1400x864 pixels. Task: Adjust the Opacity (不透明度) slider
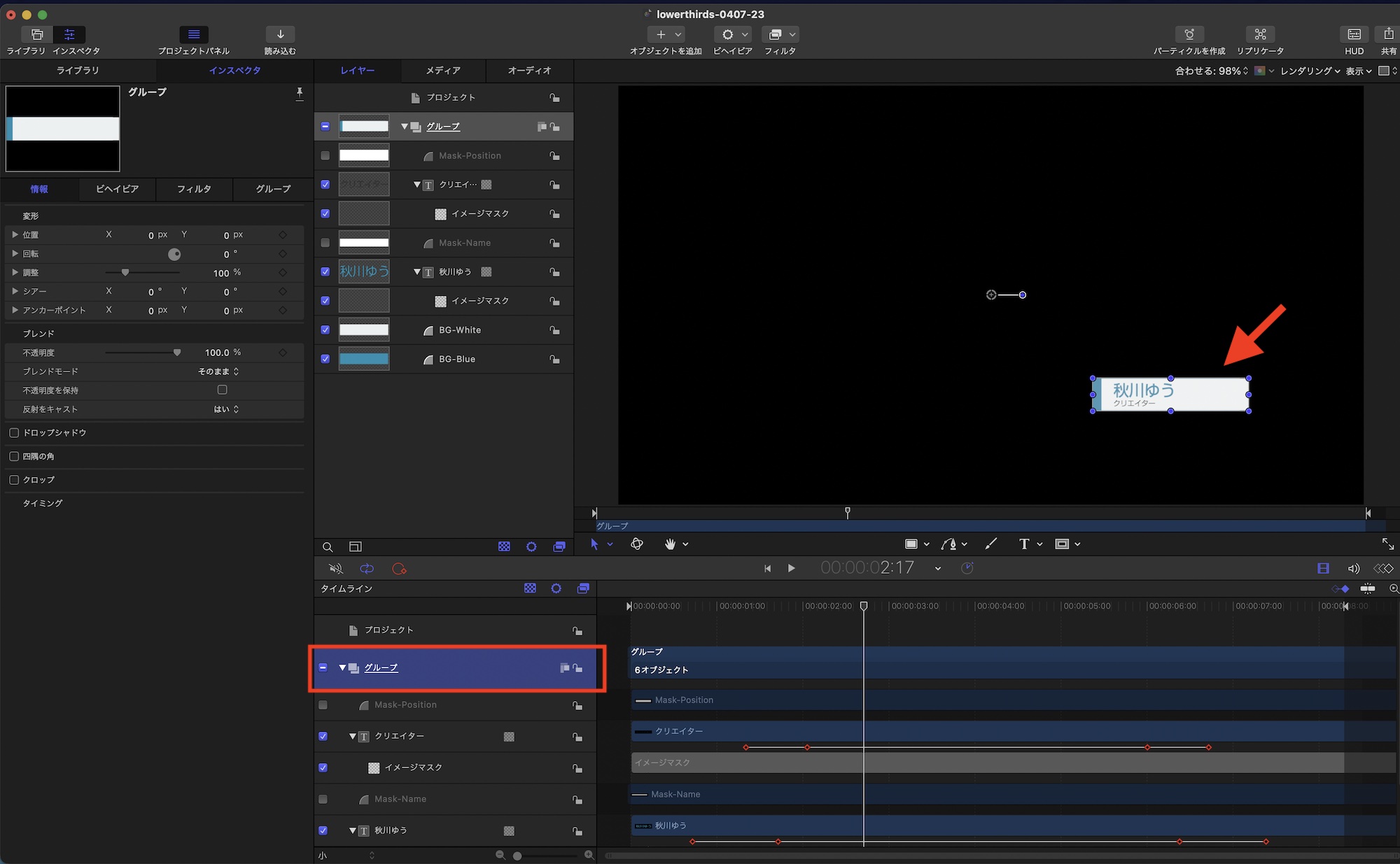pyautogui.click(x=177, y=353)
